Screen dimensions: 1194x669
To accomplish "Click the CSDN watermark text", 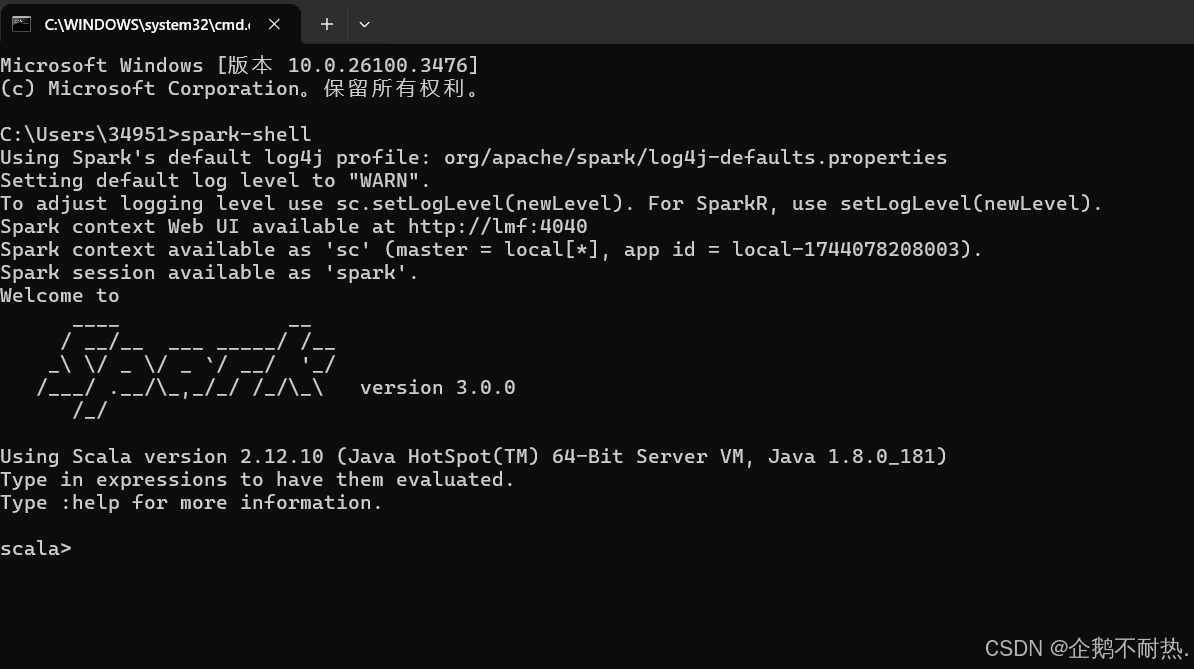I will pos(1087,648).
